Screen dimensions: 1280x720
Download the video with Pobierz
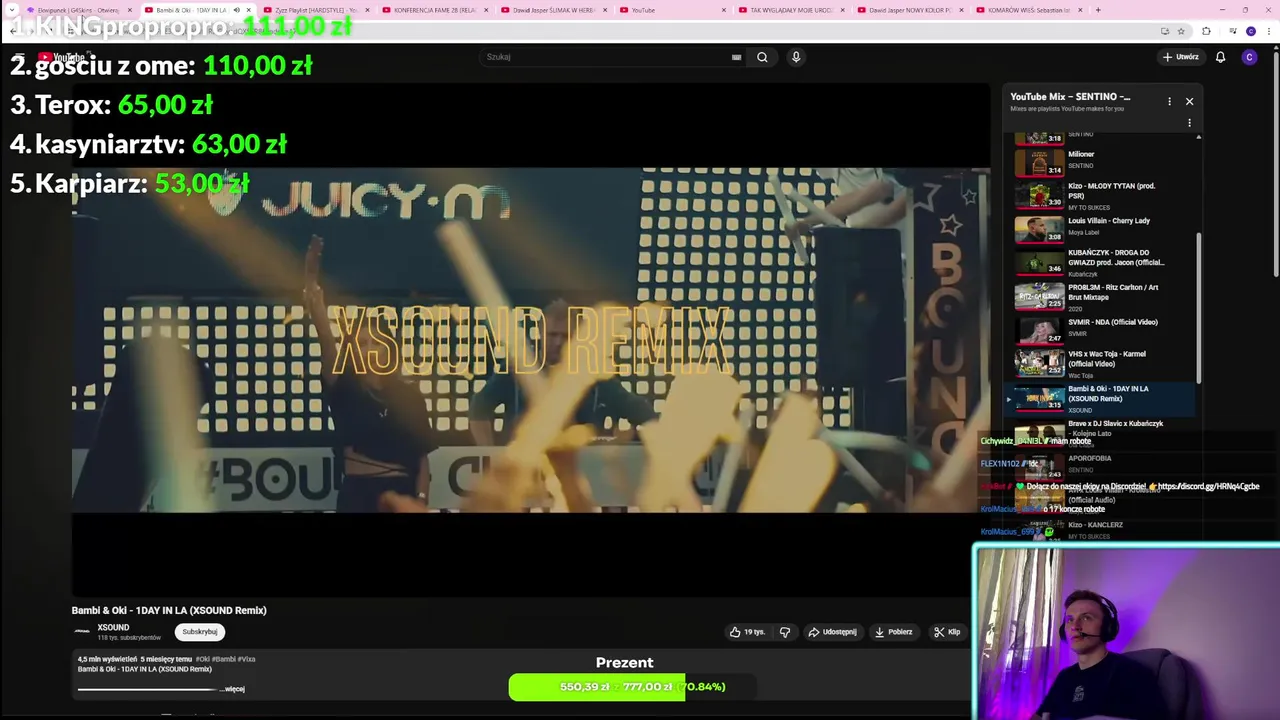click(894, 632)
